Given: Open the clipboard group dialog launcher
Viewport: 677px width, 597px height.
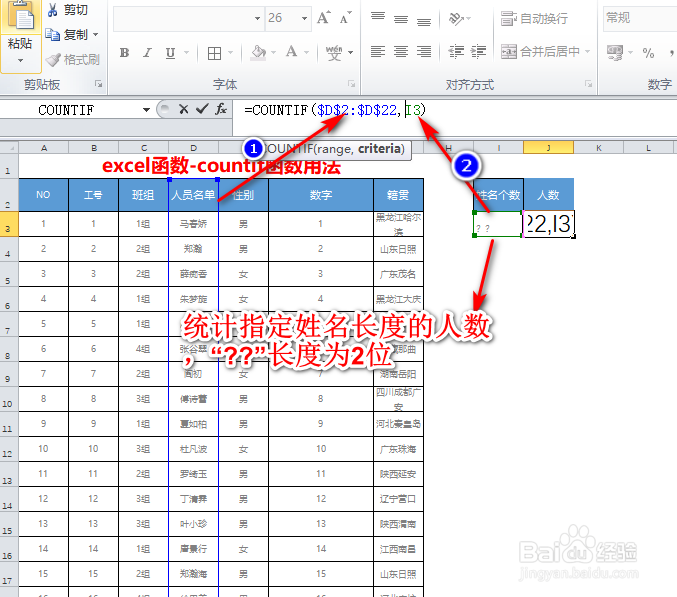Looking at the screenshot, I should [x=99, y=84].
